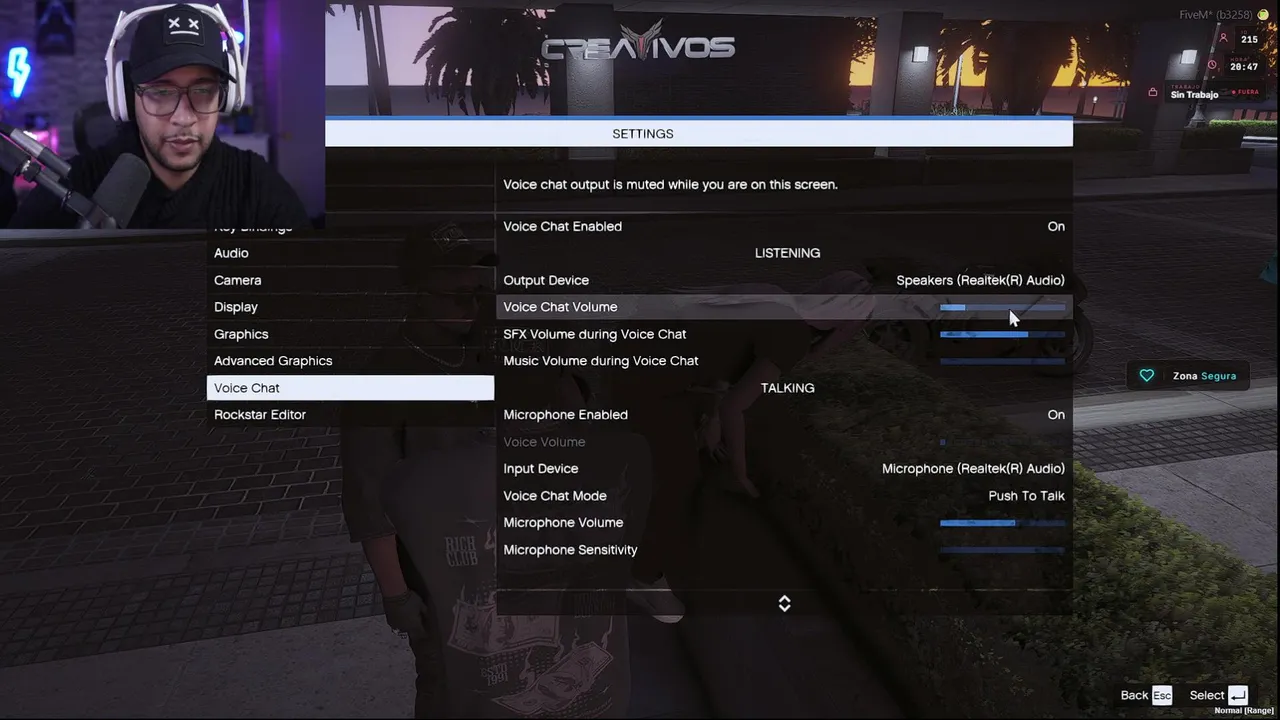Open the Audio settings category
The height and width of the screenshot is (720, 1280).
point(350,253)
